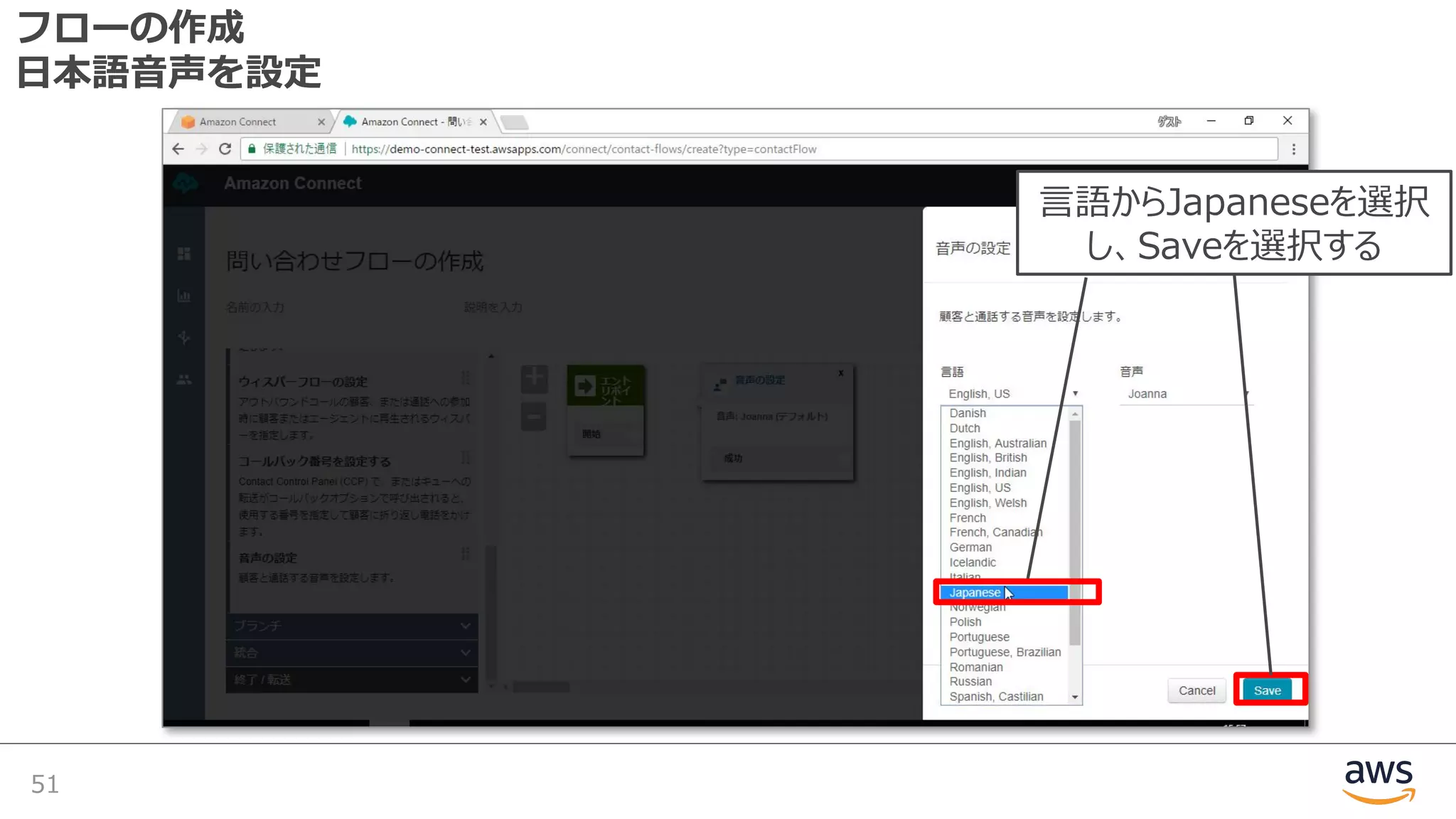Image resolution: width=1456 pixels, height=819 pixels.
Task: Expand the ブランチ section
Action: 352,626
